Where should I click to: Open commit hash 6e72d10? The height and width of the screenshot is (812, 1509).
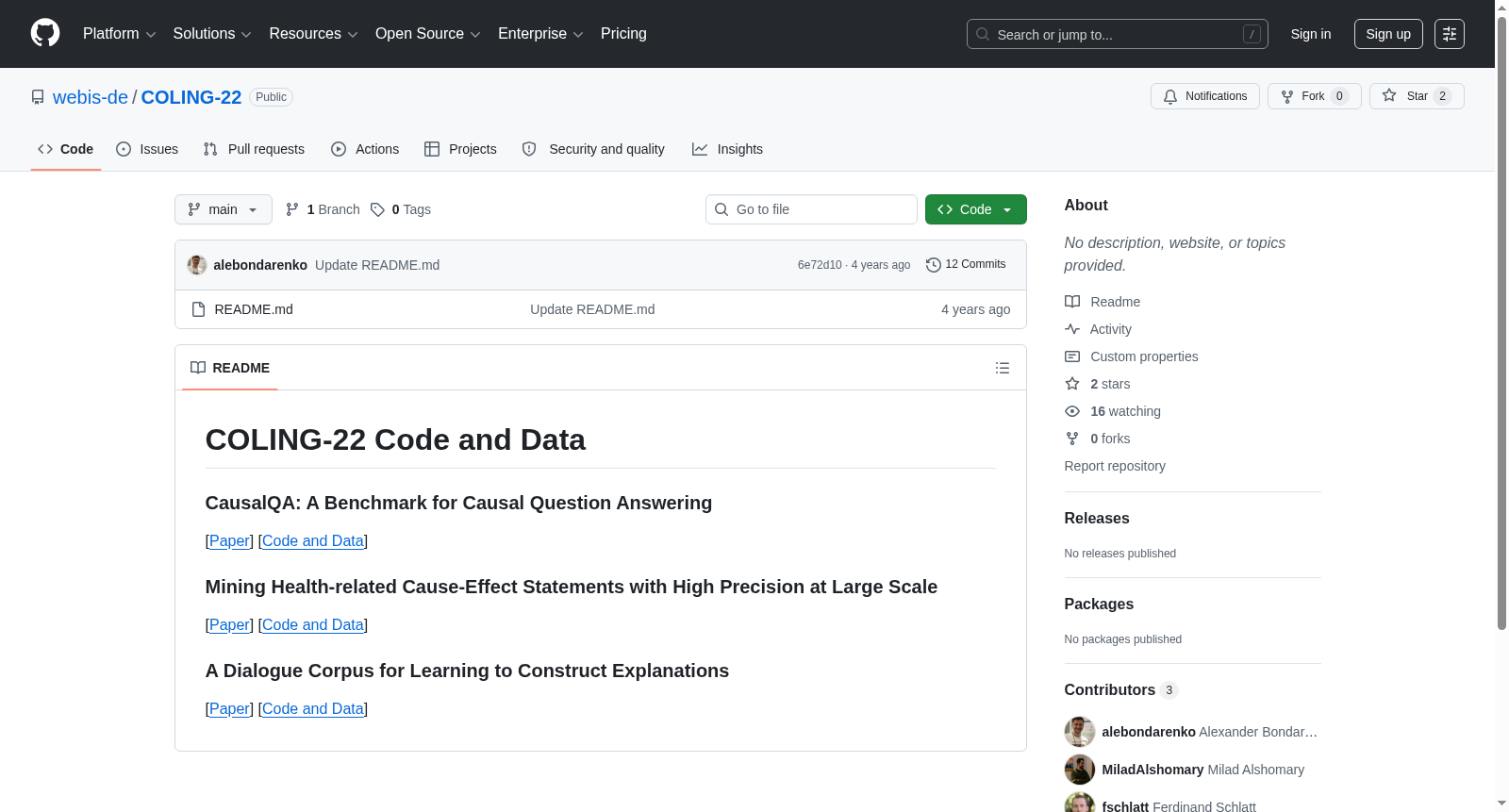point(820,265)
